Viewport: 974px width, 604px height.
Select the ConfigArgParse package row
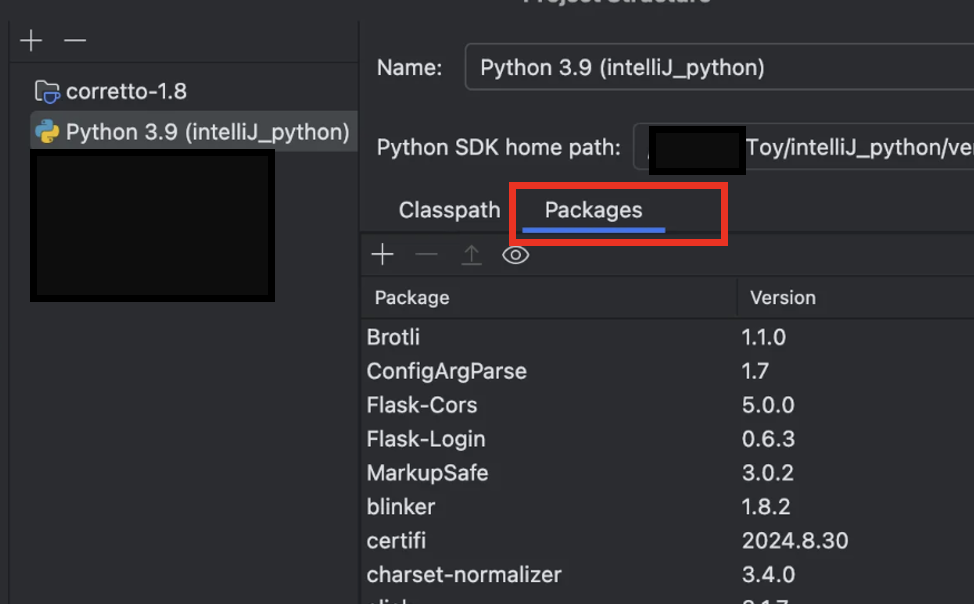pyautogui.click(x=667, y=371)
